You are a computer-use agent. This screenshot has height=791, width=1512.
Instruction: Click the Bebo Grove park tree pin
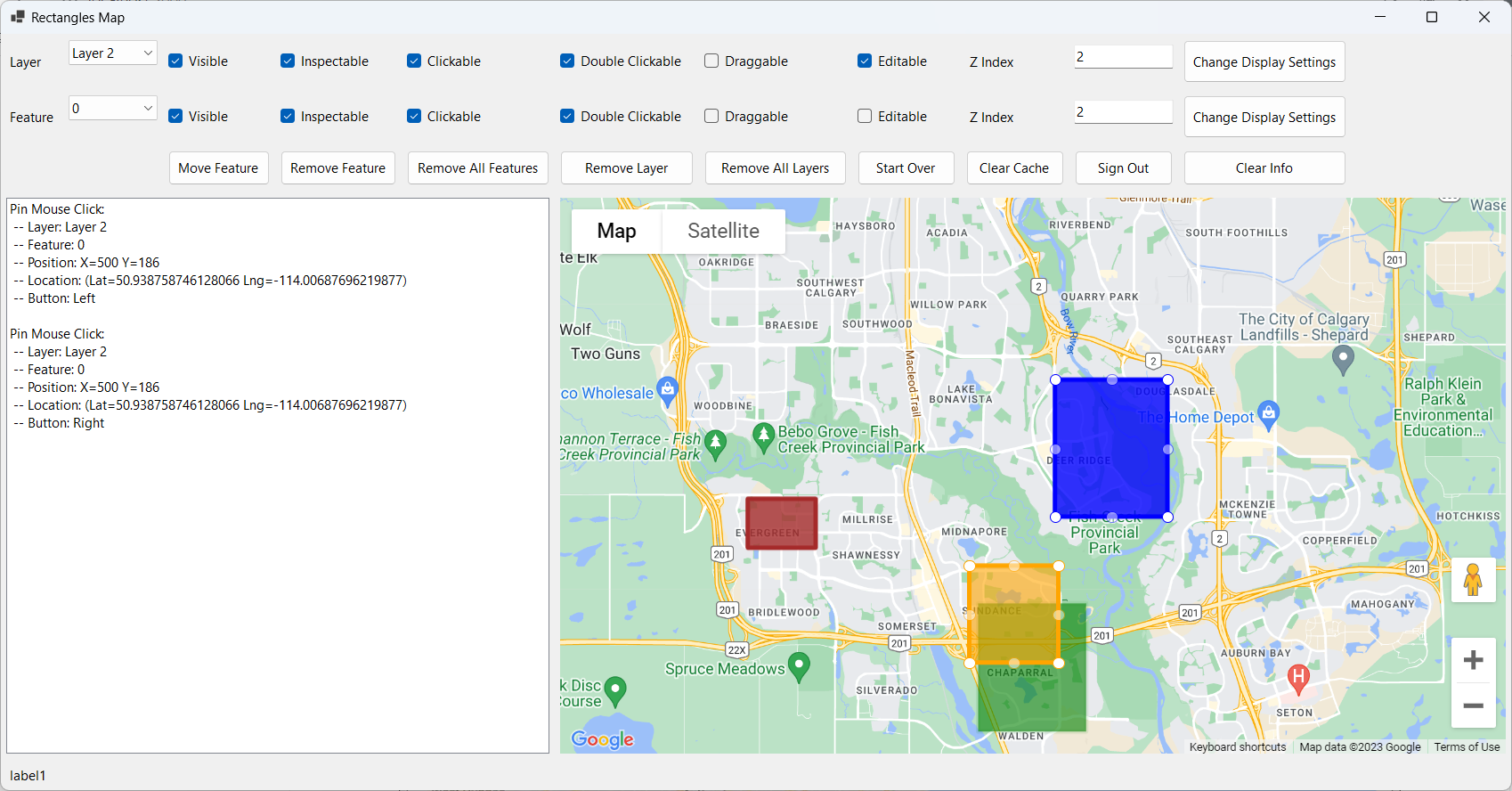tap(763, 436)
